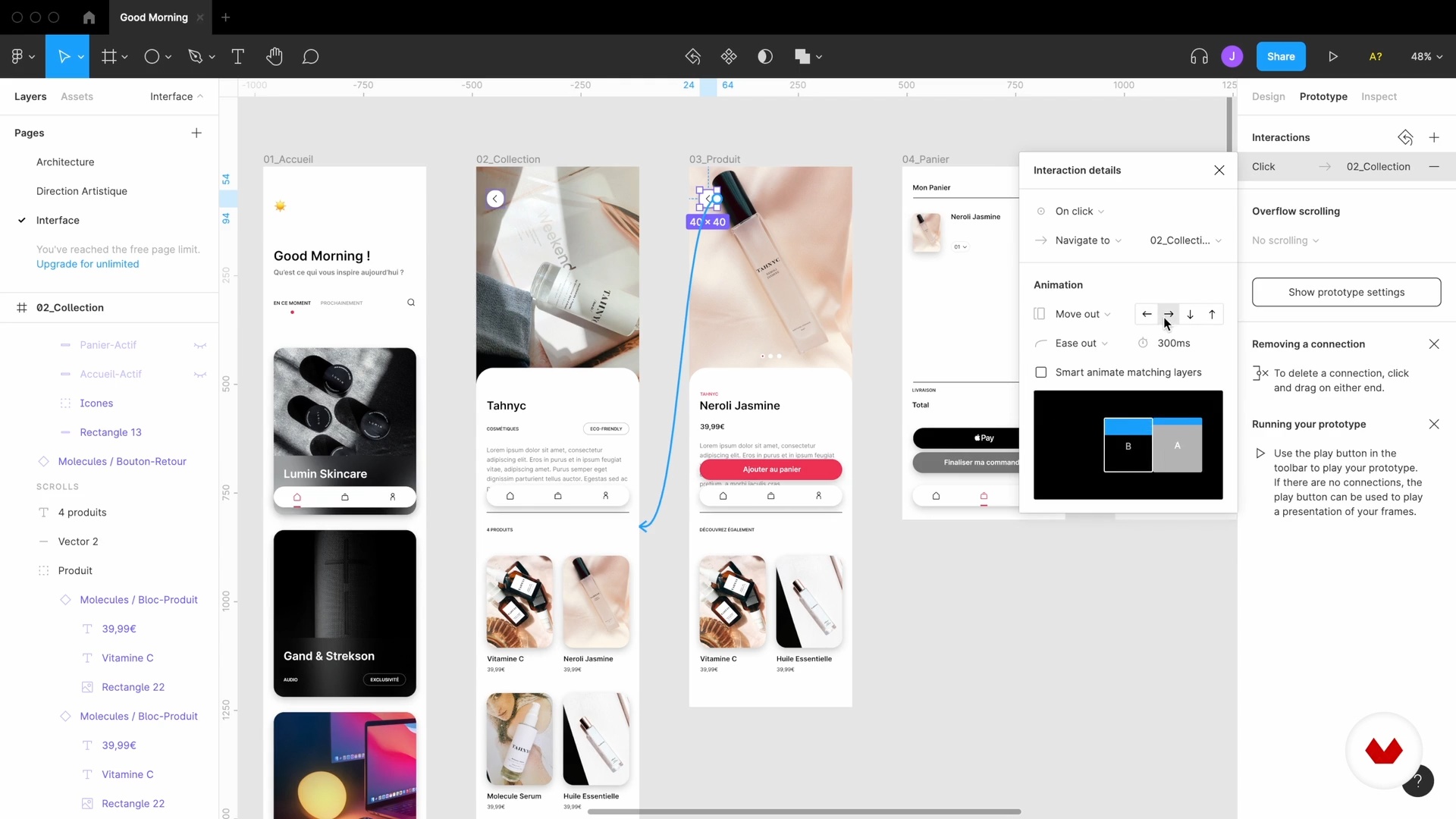Present the prototype with play icon
The height and width of the screenshot is (819, 1456).
(x=1333, y=56)
